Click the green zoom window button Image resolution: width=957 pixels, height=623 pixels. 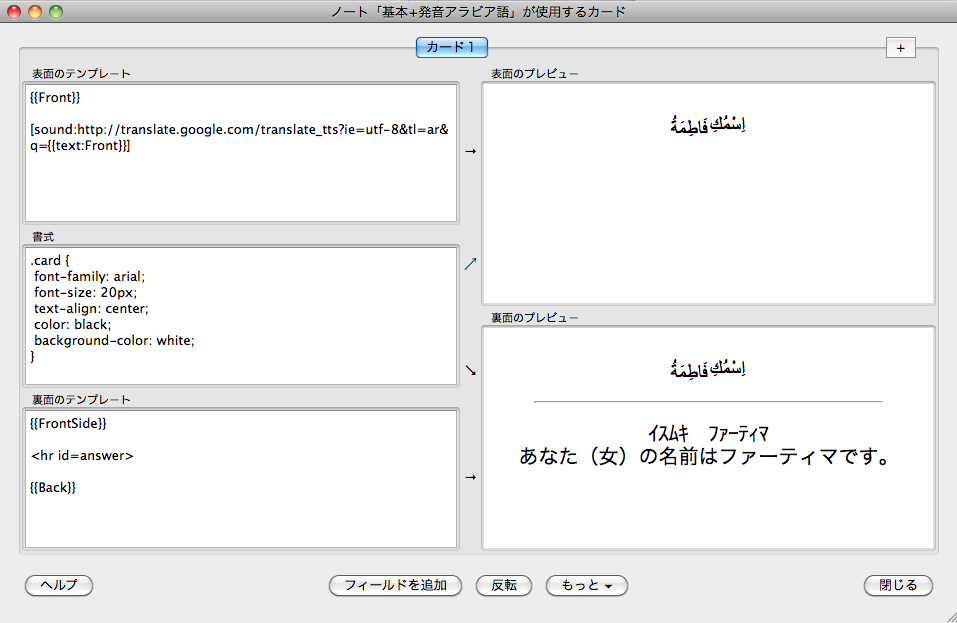[x=56, y=12]
